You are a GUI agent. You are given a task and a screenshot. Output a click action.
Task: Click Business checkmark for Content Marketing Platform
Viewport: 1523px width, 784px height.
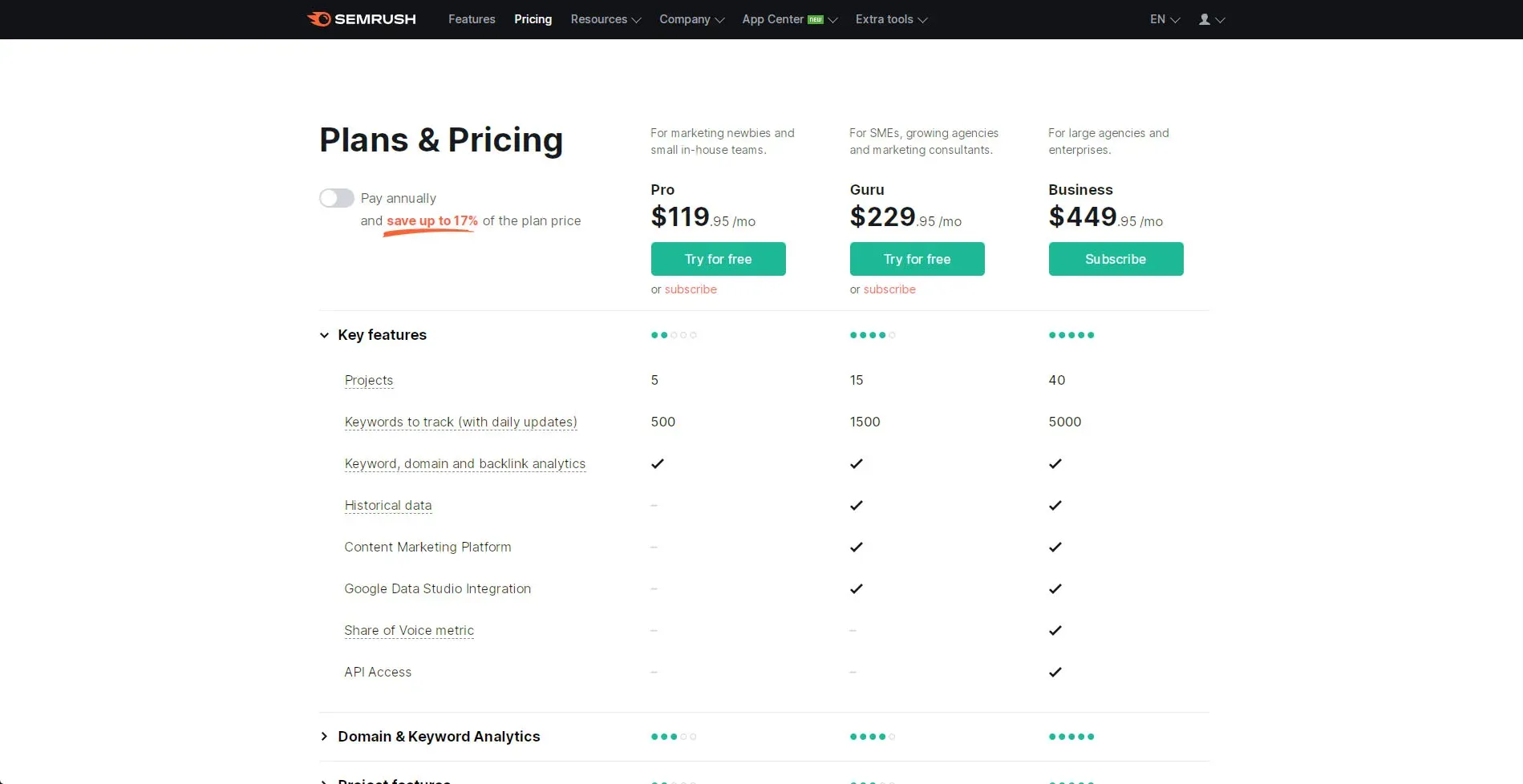click(x=1055, y=547)
